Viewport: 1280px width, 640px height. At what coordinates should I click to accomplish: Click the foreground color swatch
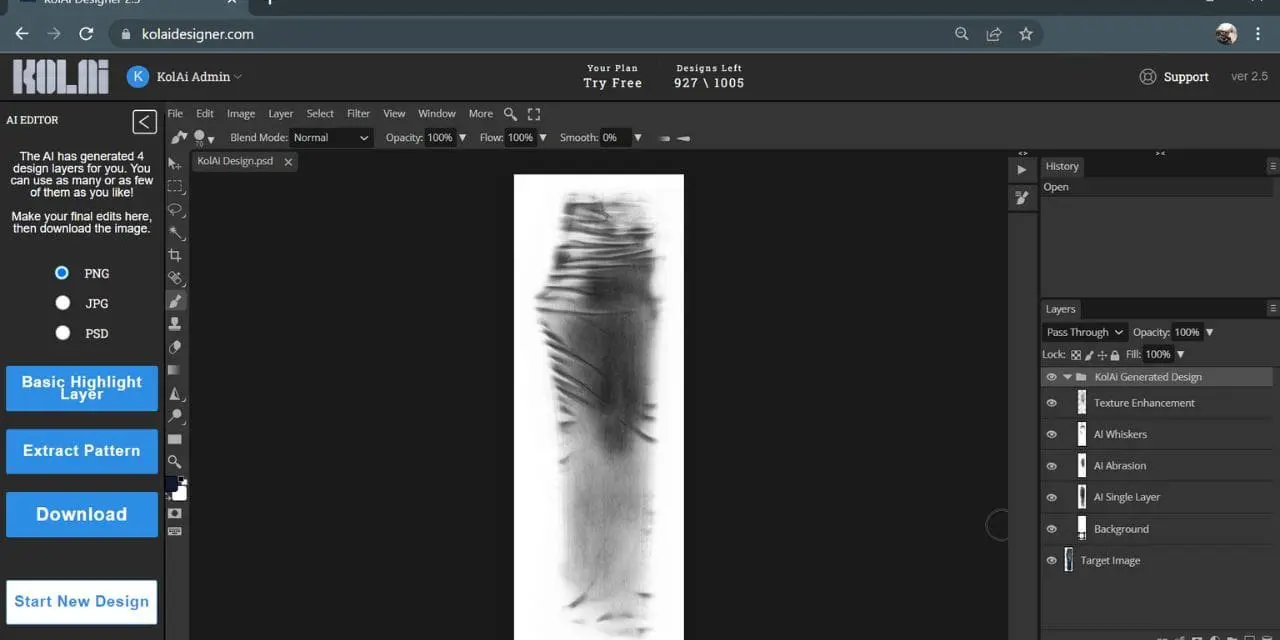click(x=171, y=484)
